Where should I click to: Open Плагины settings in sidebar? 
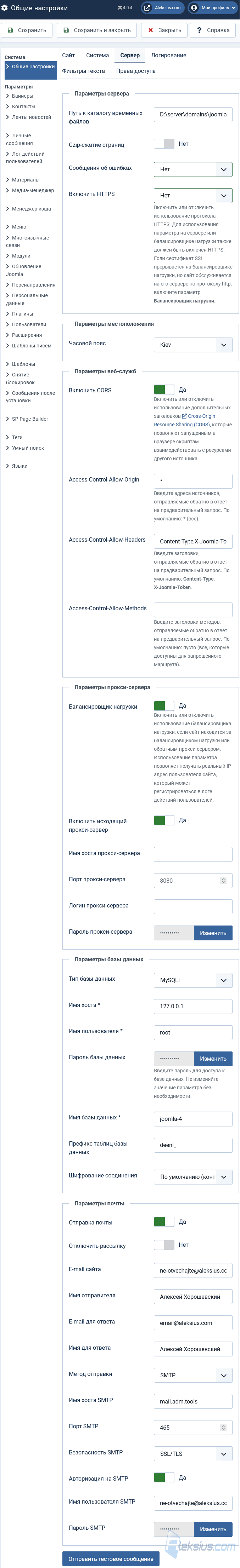coord(23,314)
